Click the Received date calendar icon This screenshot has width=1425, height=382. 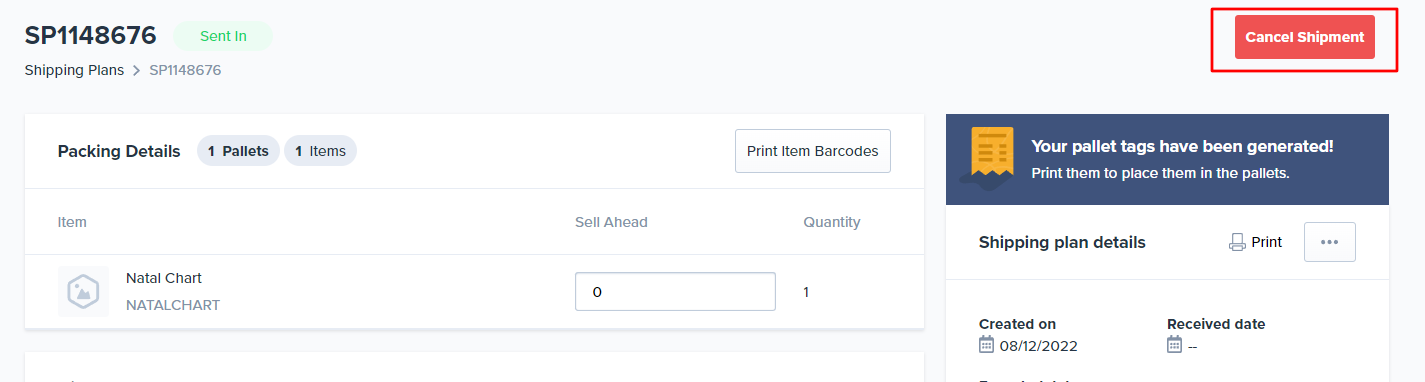pyautogui.click(x=1175, y=345)
